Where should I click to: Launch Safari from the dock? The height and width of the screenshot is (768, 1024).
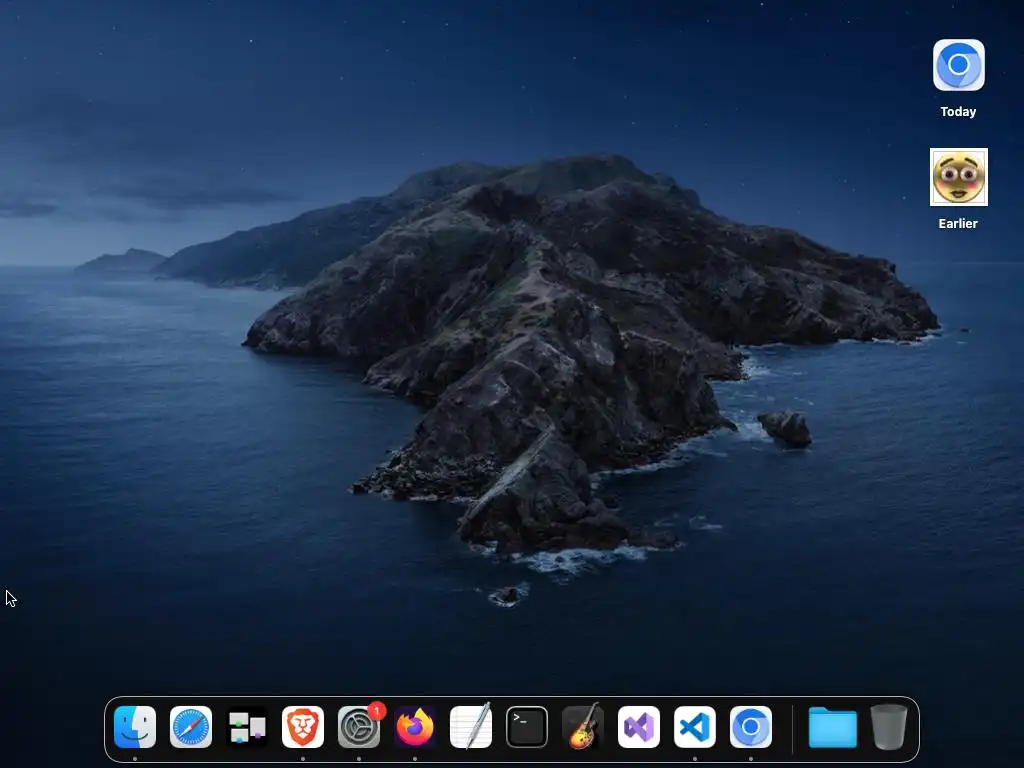coord(191,726)
